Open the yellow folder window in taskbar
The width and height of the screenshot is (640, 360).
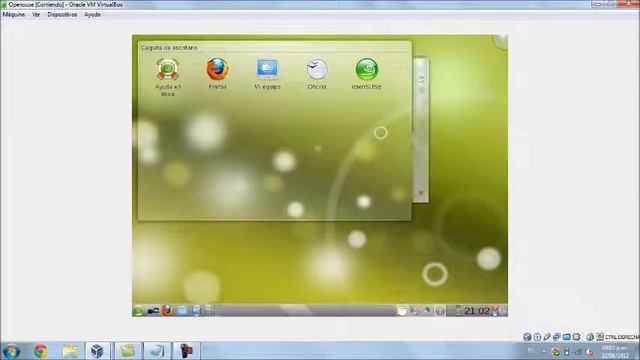127,351
